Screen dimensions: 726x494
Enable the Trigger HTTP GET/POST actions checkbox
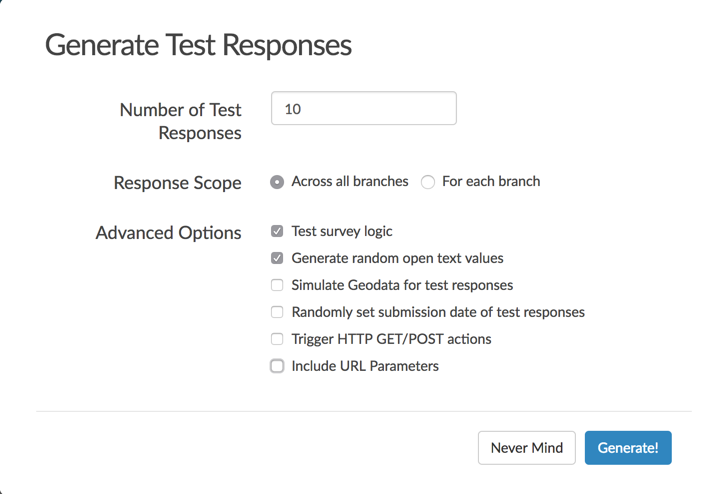[277, 339]
